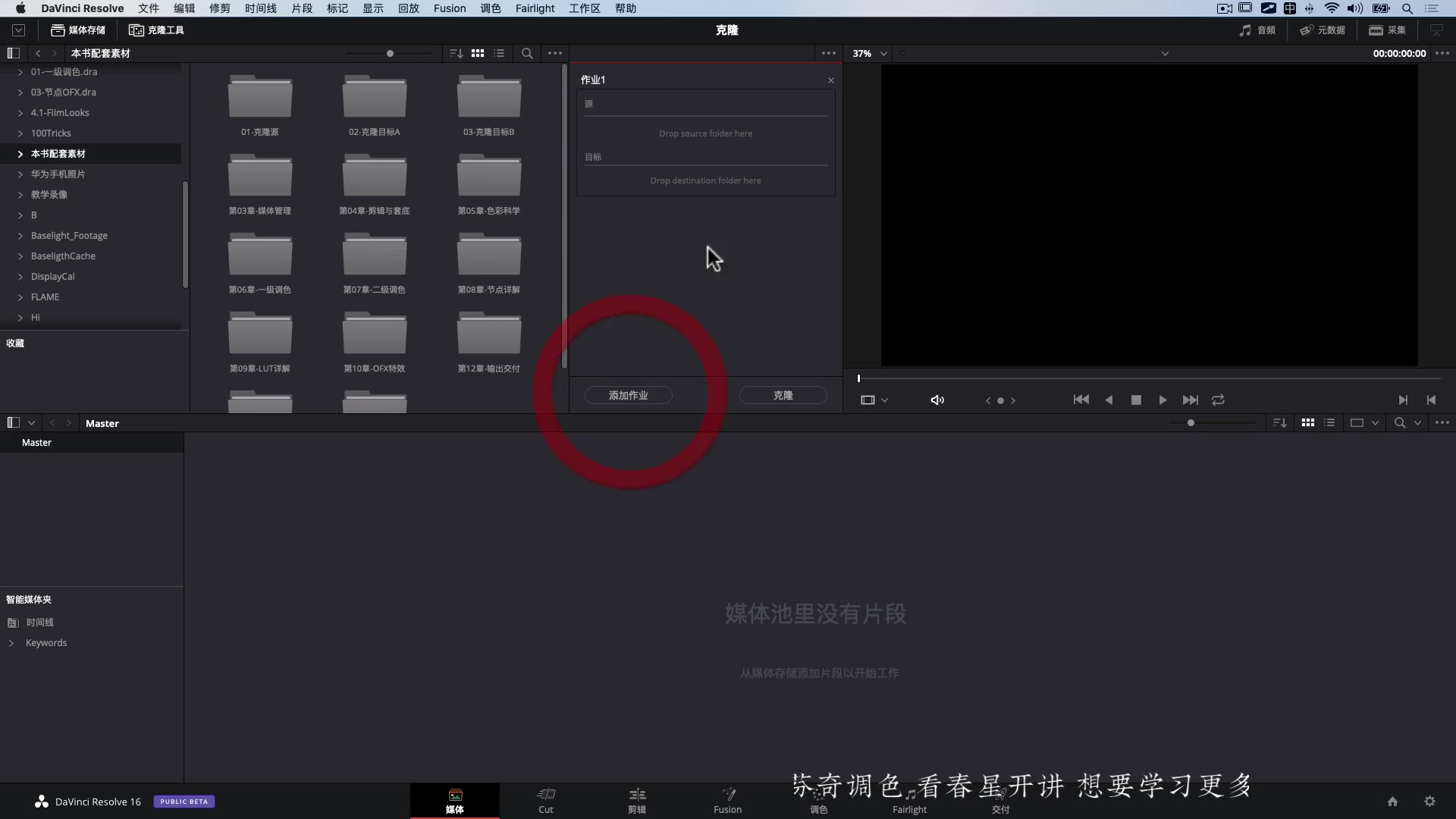Image resolution: width=1456 pixels, height=819 pixels.
Task: Expand the 本书配套素材 tree item
Action: coord(20,153)
